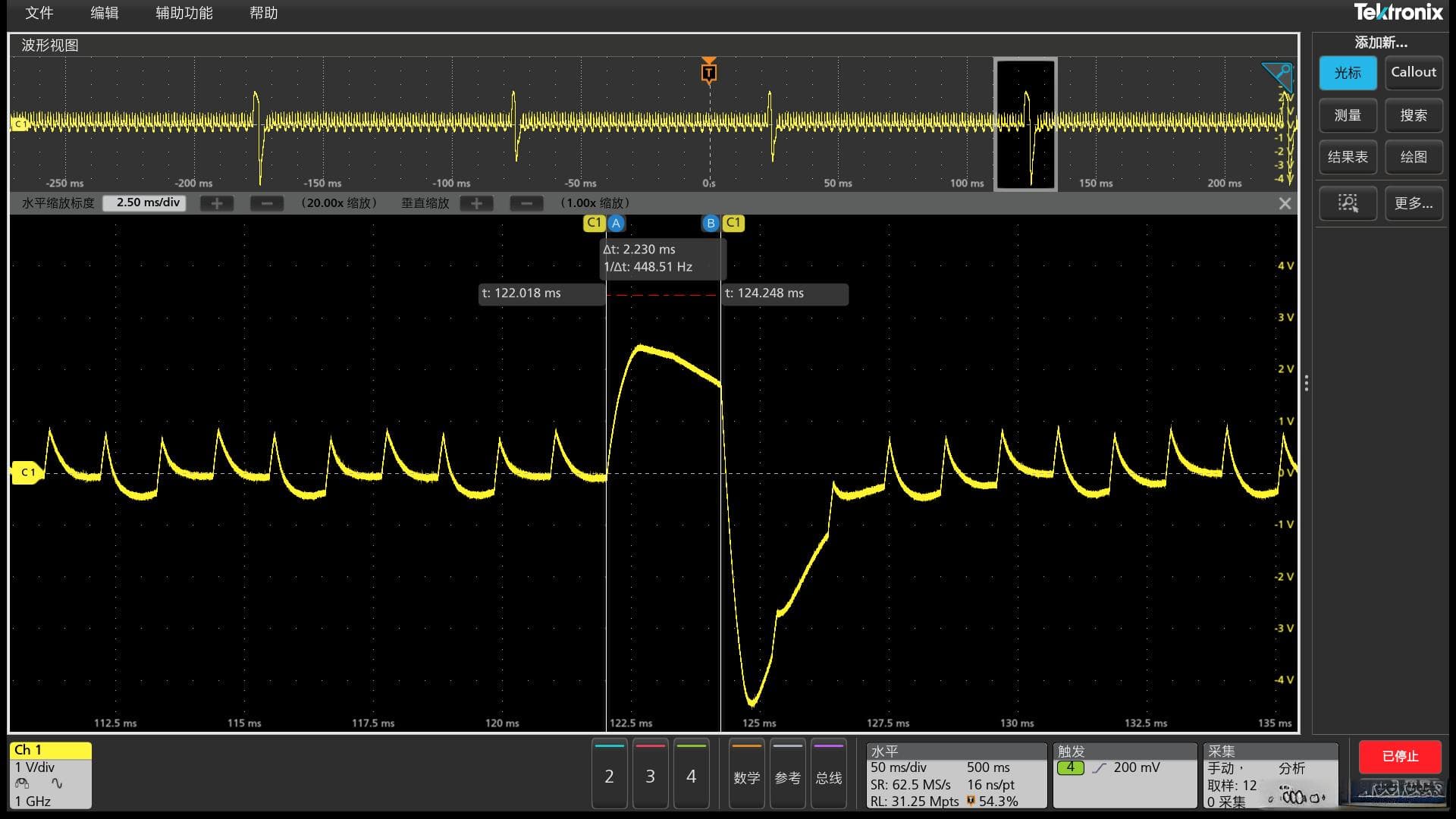Click the 已停止 run/stop button
1456x819 pixels.
1399,756
